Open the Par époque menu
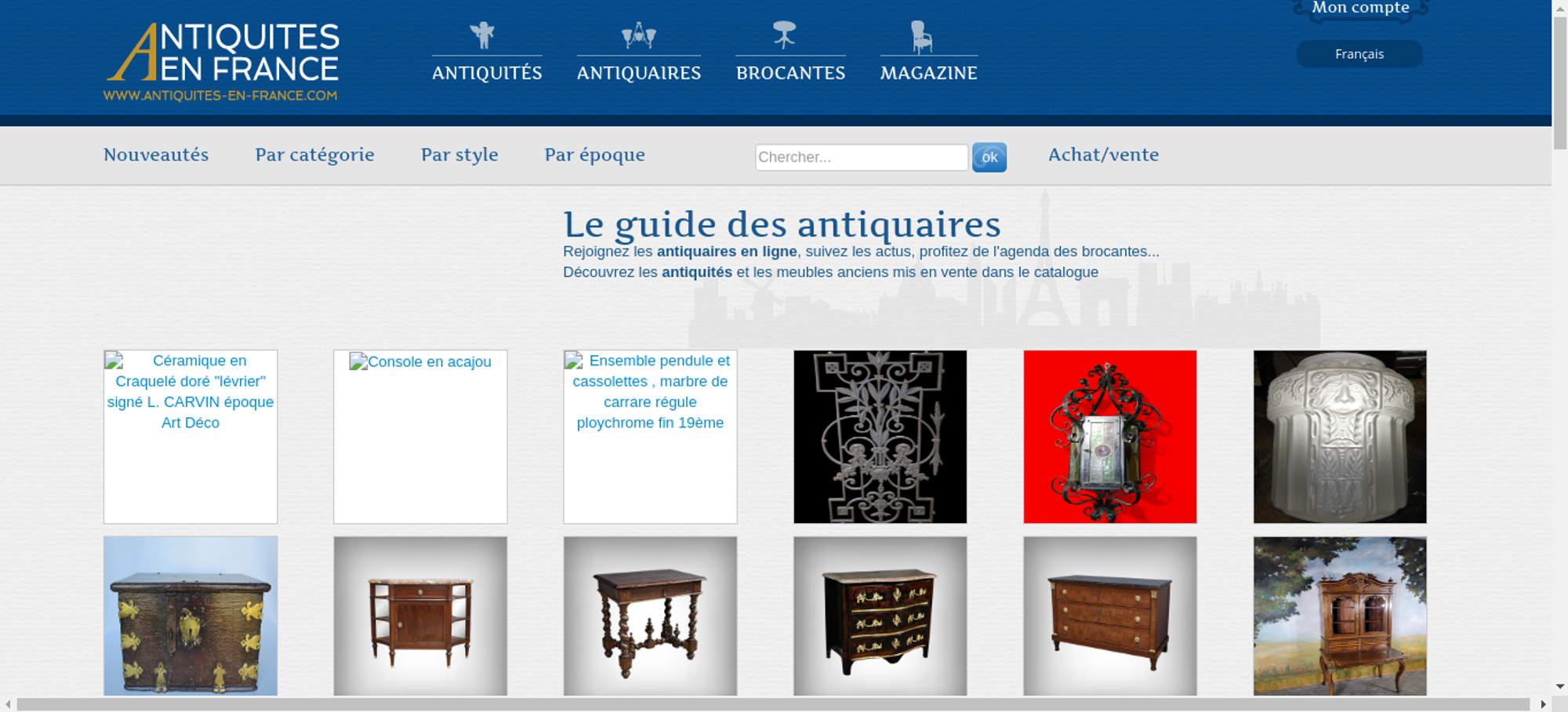This screenshot has width=1568, height=712. pyautogui.click(x=594, y=155)
